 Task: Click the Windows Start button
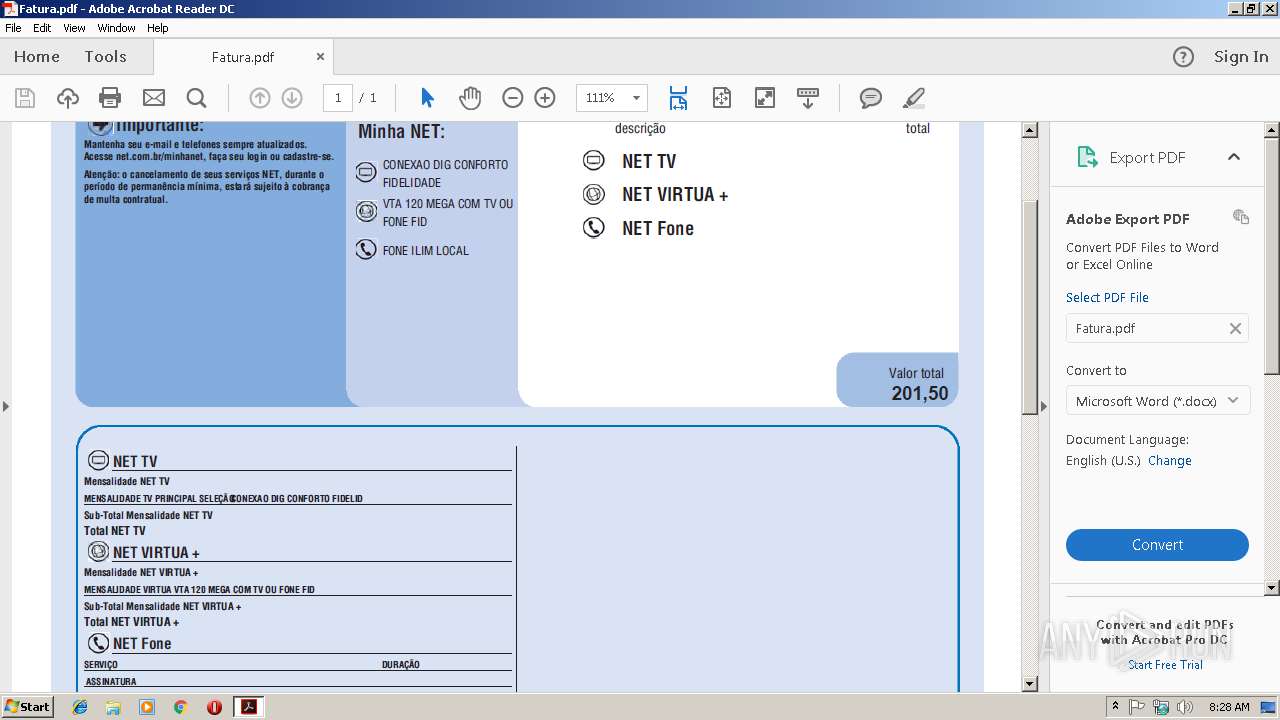coord(28,707)
